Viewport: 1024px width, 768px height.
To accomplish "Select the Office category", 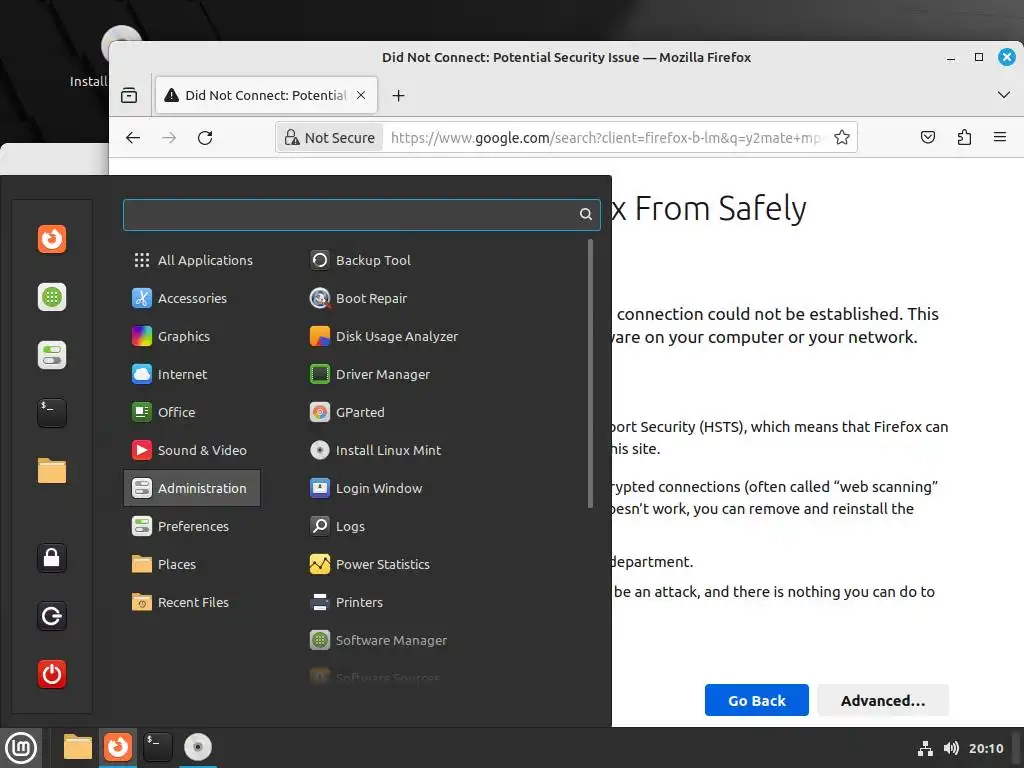I will pos(192,412).
